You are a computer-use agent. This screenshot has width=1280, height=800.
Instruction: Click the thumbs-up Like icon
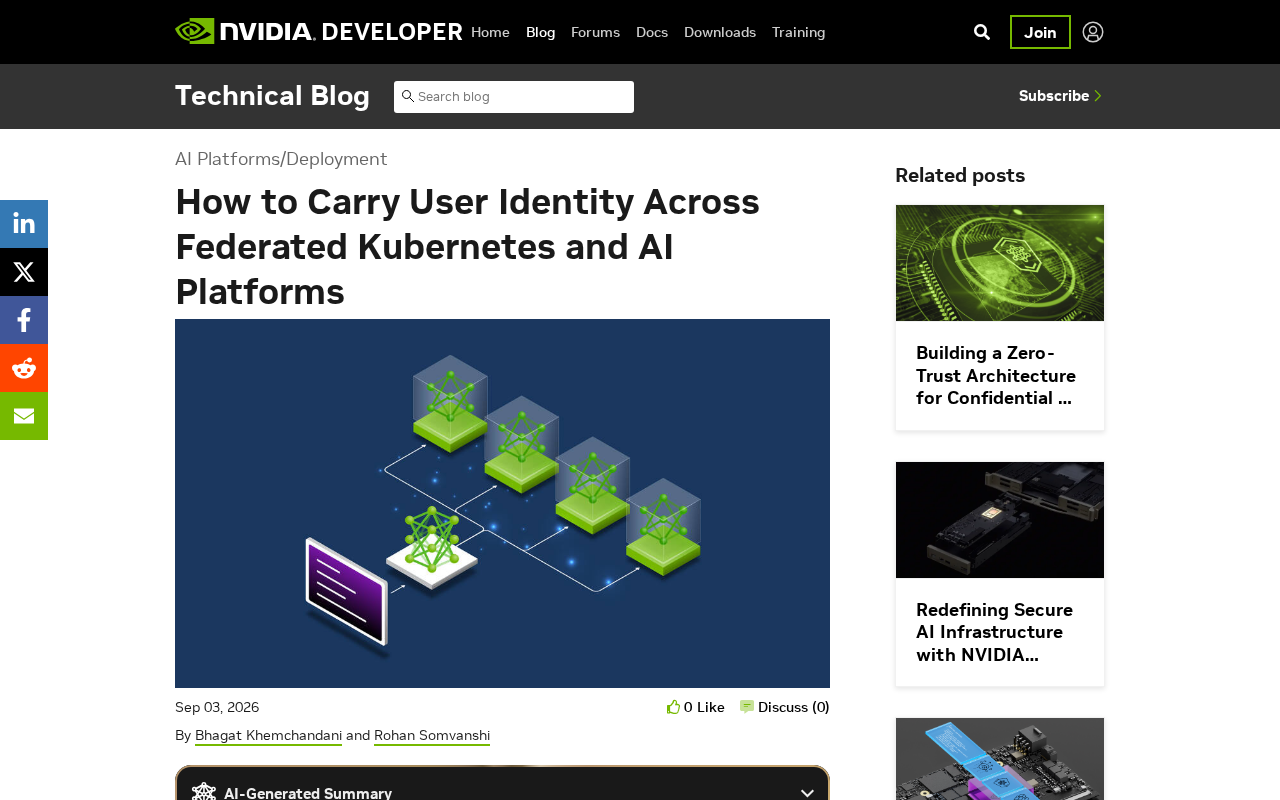point(673,707)
